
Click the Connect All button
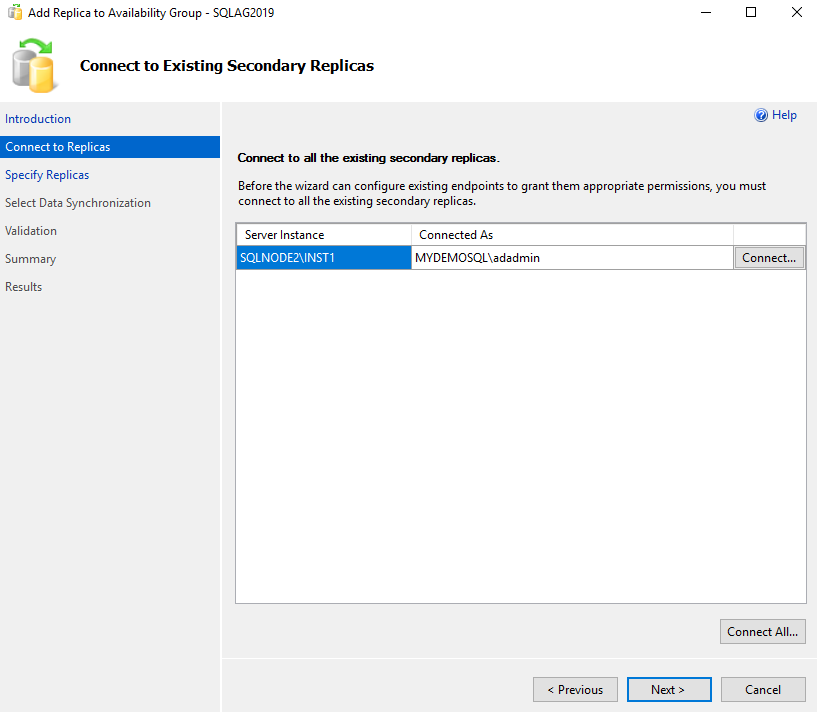762,631
